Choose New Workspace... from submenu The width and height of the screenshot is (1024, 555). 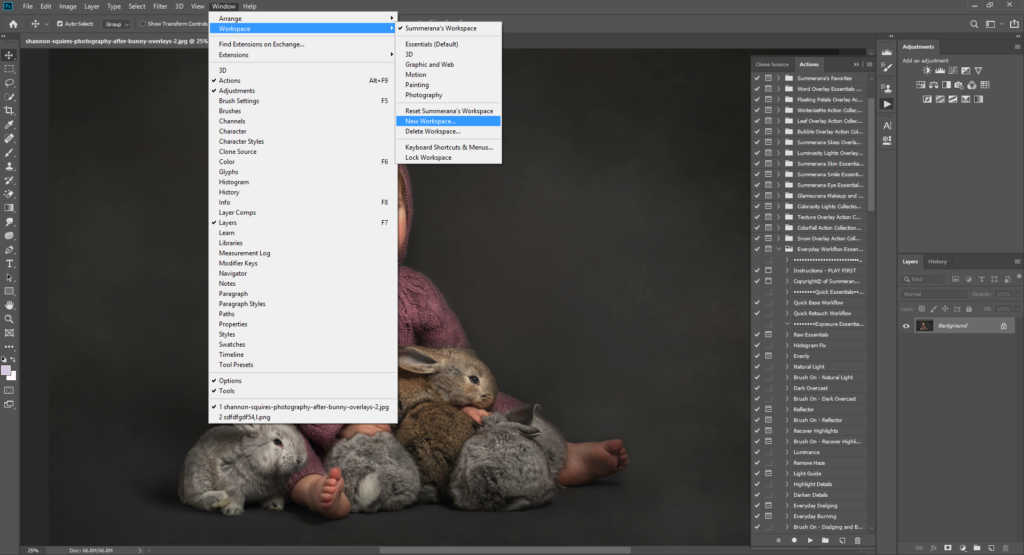point(448,121)
